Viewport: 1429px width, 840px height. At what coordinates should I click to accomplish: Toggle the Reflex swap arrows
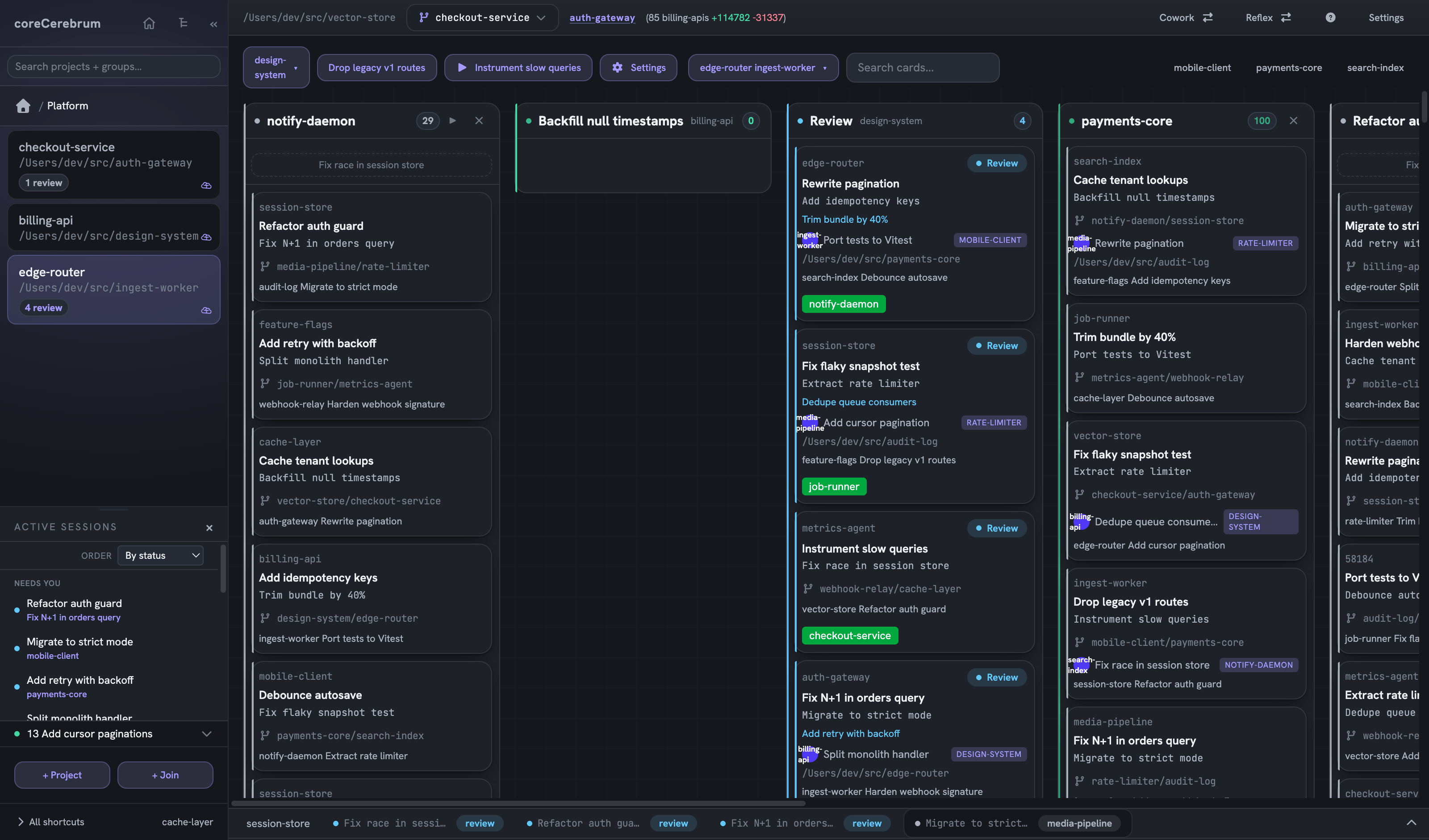point(1286,17)
